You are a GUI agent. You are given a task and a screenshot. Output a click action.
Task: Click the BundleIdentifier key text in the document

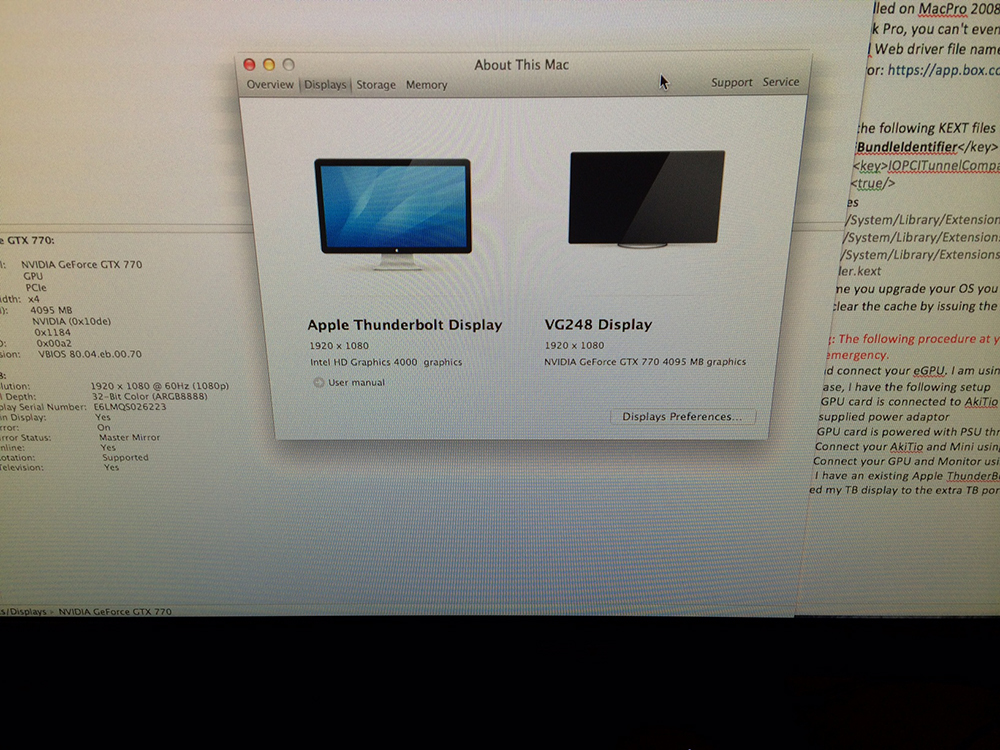[907, 147]
